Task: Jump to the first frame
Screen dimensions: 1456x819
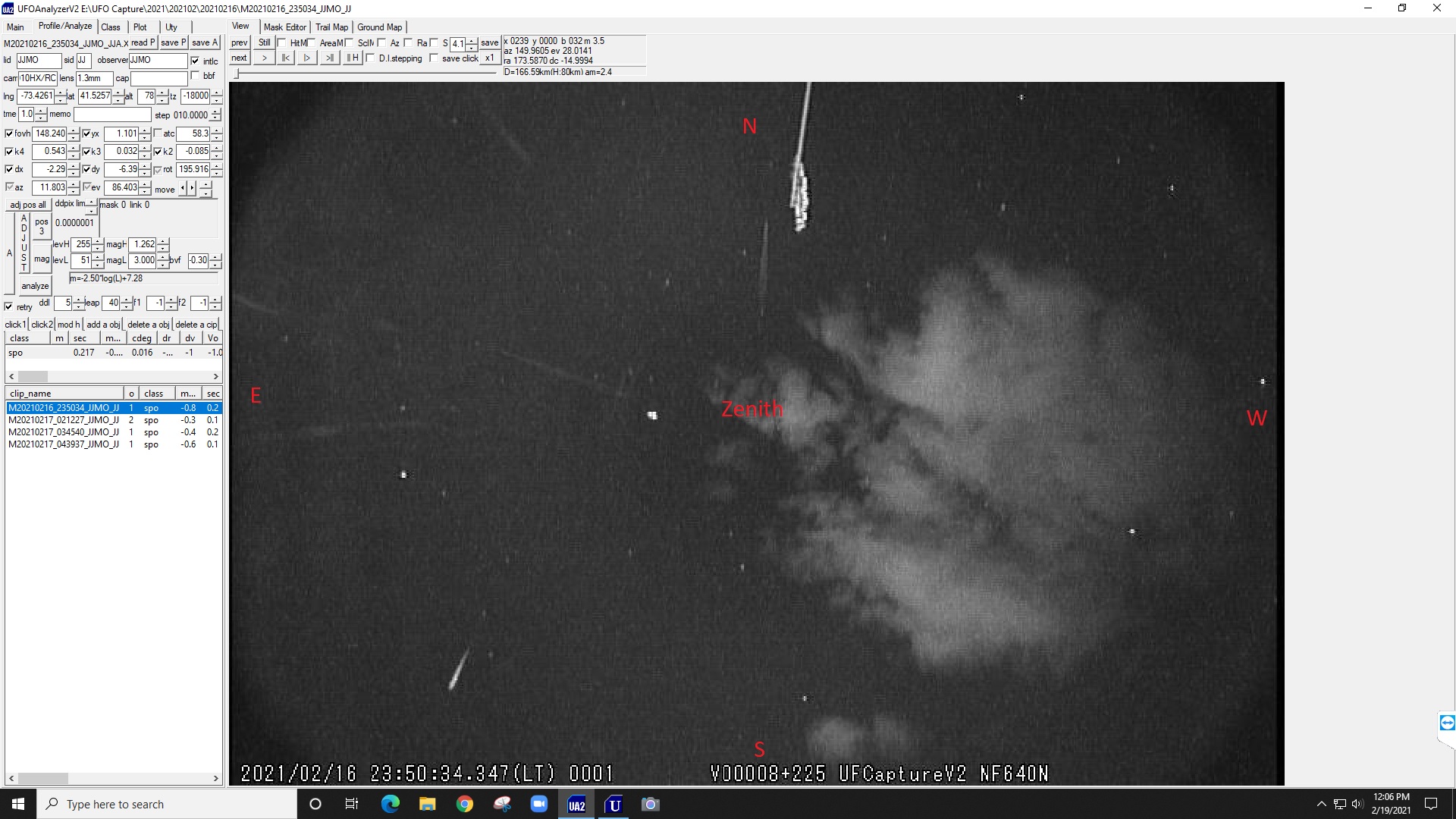Action: click(286, 58)
